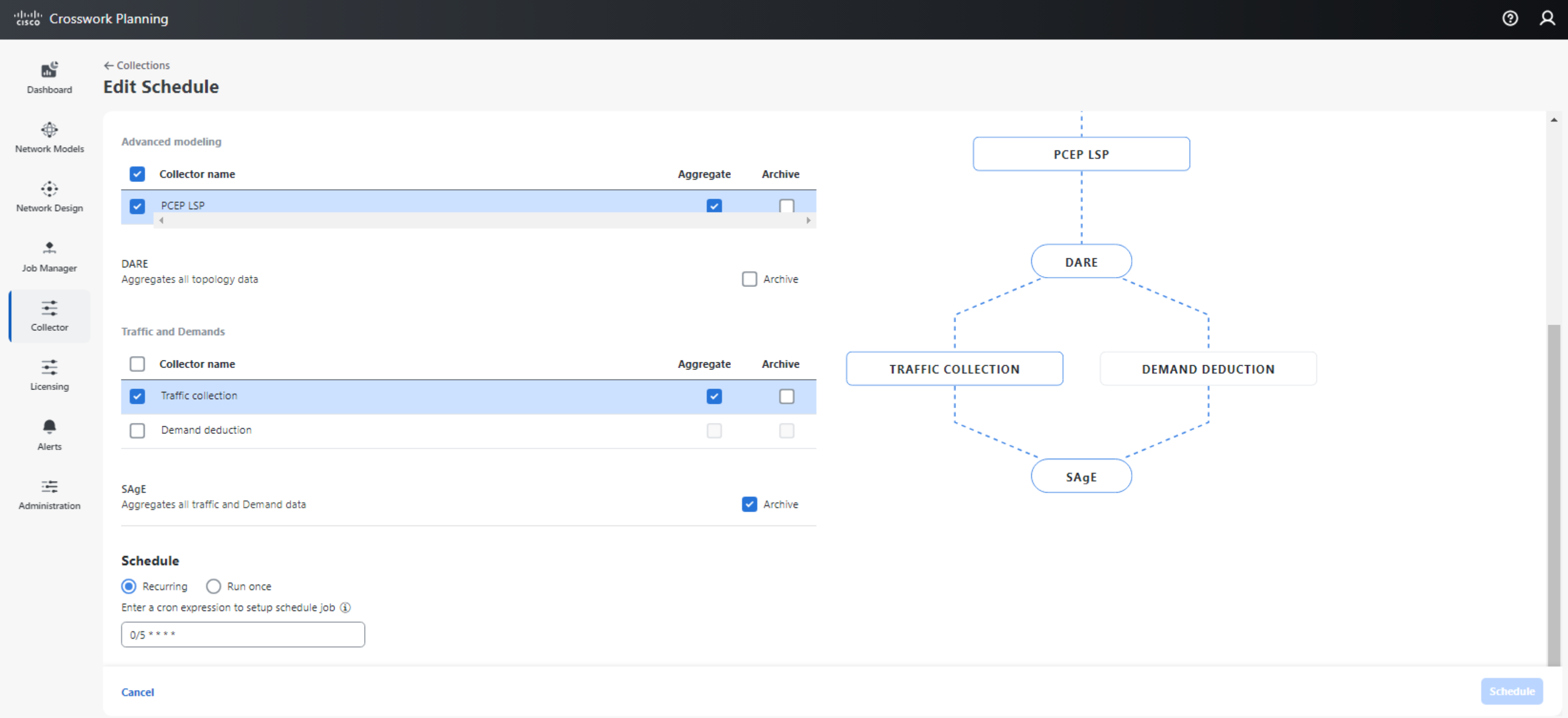Click the DARE diagram node

pos(1081,262)
